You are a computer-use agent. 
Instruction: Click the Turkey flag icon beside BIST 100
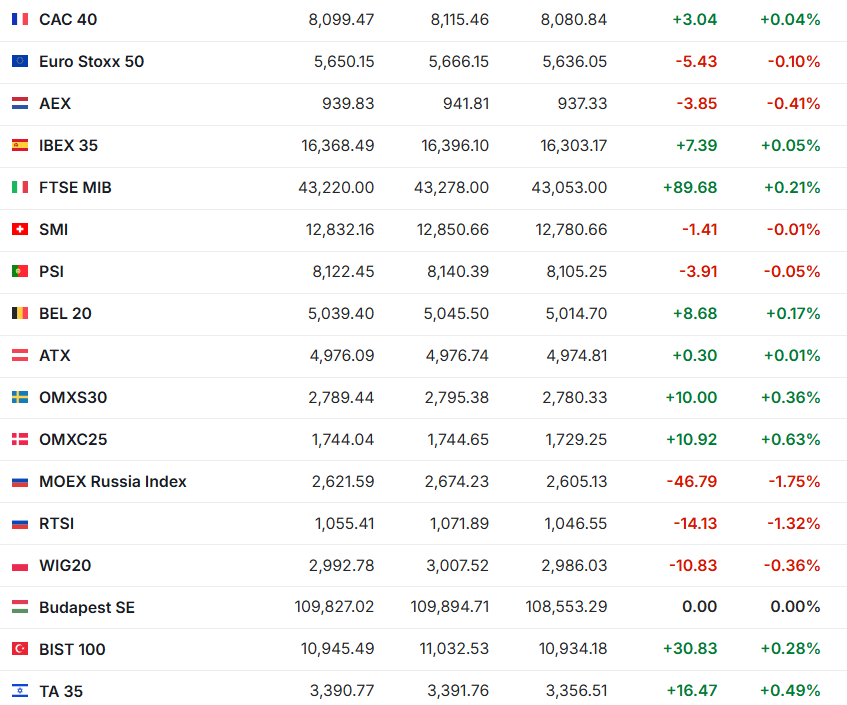click(x=20, y=650)
